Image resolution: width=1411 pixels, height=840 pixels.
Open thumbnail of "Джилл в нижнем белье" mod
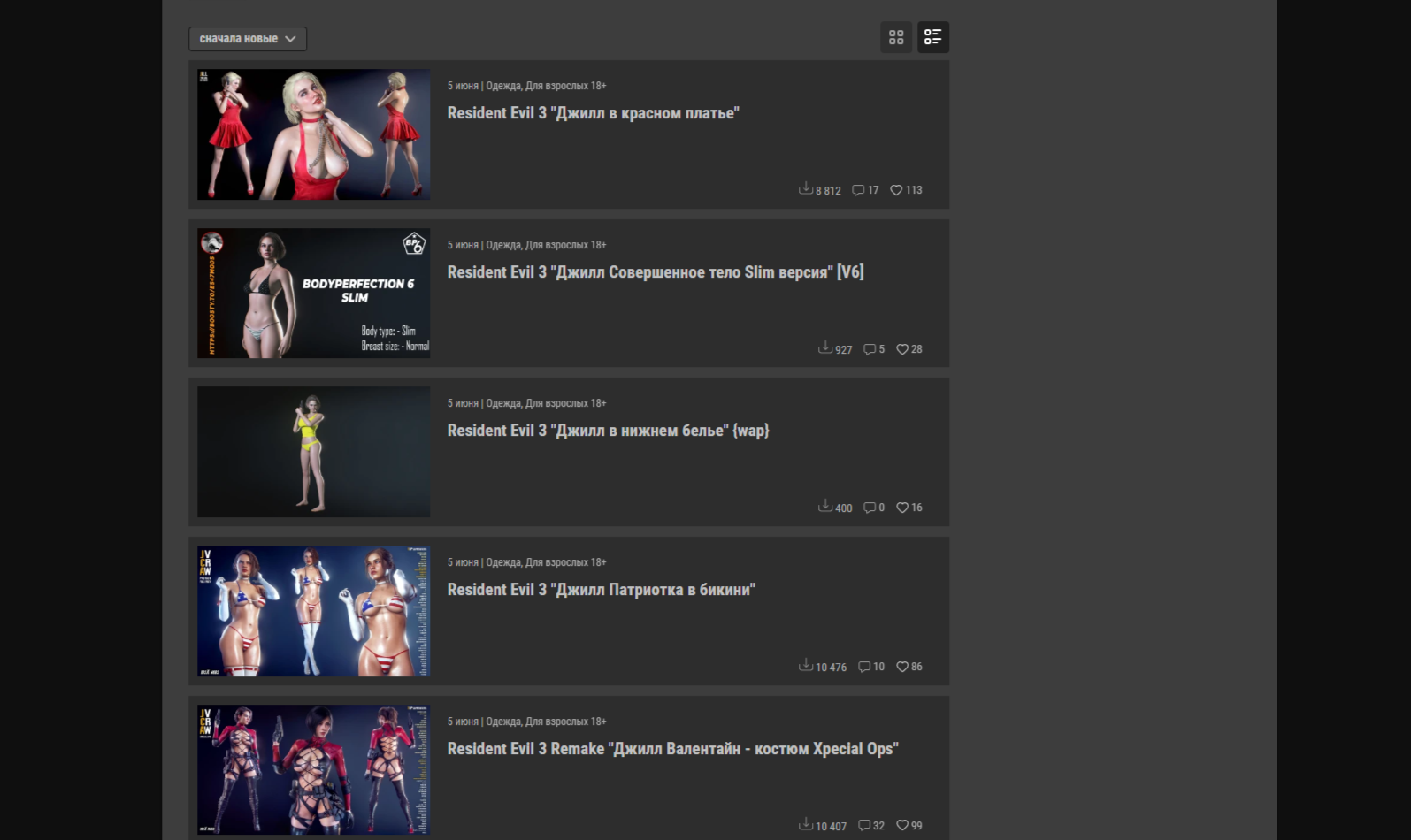[313, 452]
